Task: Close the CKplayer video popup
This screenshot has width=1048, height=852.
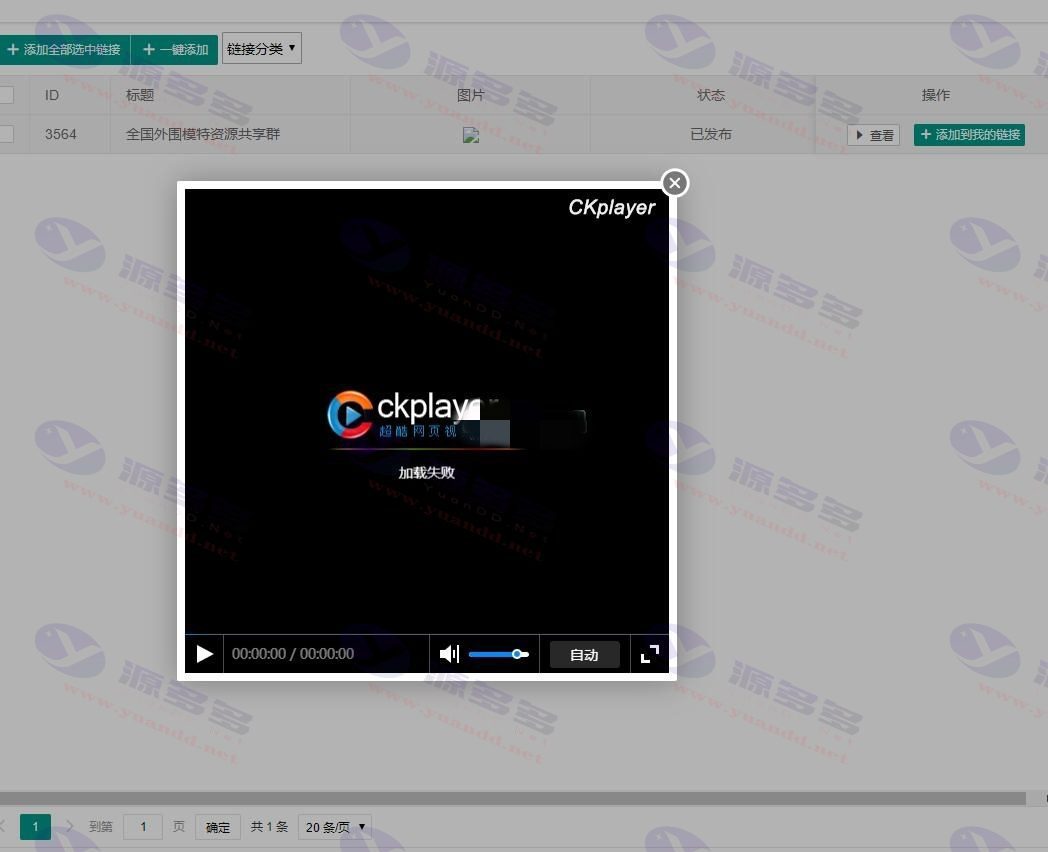Action: 674,182
